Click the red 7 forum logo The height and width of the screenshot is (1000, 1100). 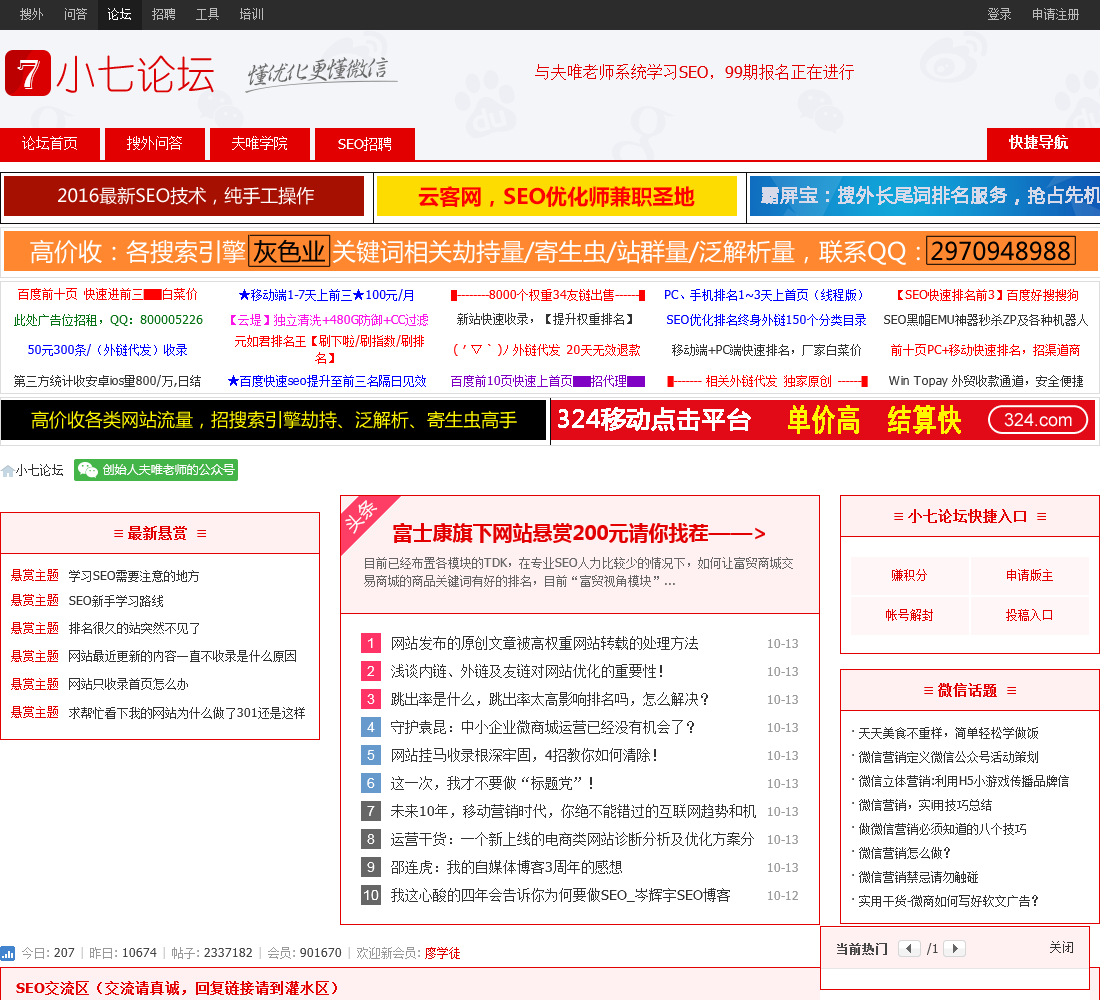pos(28,74)
